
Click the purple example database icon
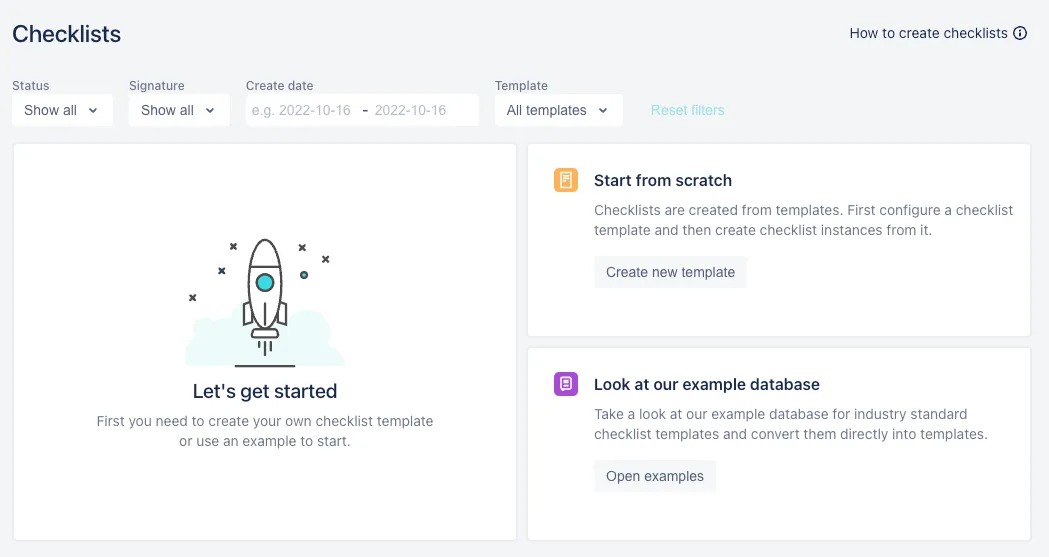click(565, 384)
